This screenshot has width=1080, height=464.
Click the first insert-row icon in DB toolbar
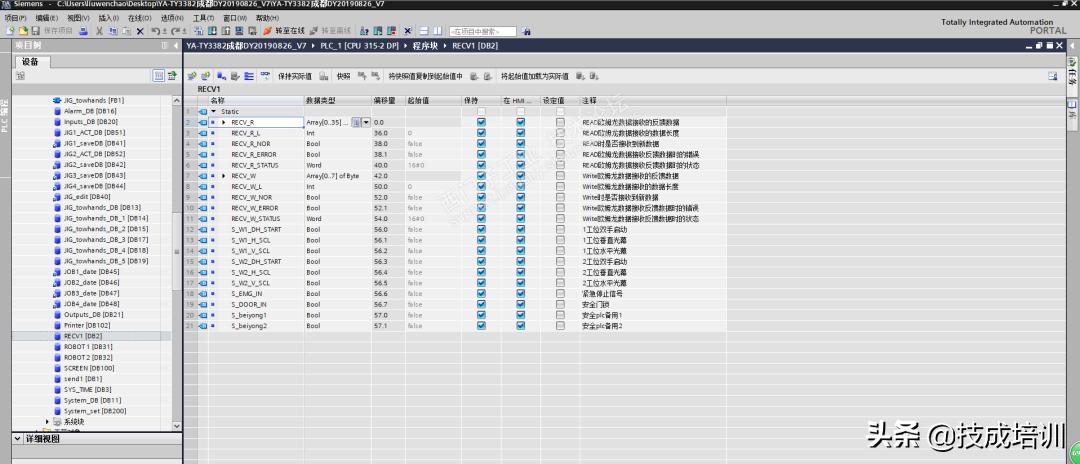tap(192, 76)
